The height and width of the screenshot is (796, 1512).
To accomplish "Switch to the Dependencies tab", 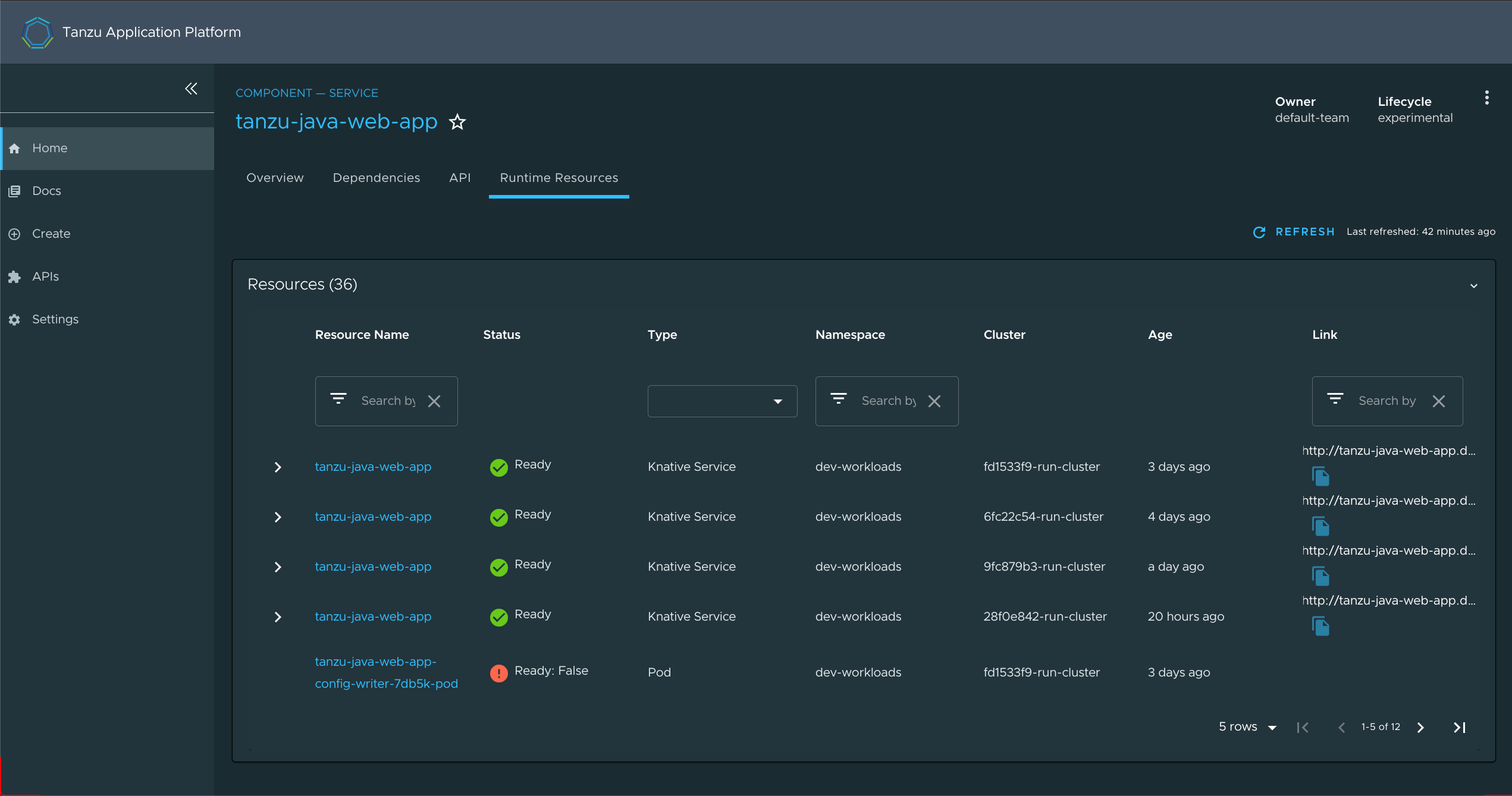I will click(375, 177).
